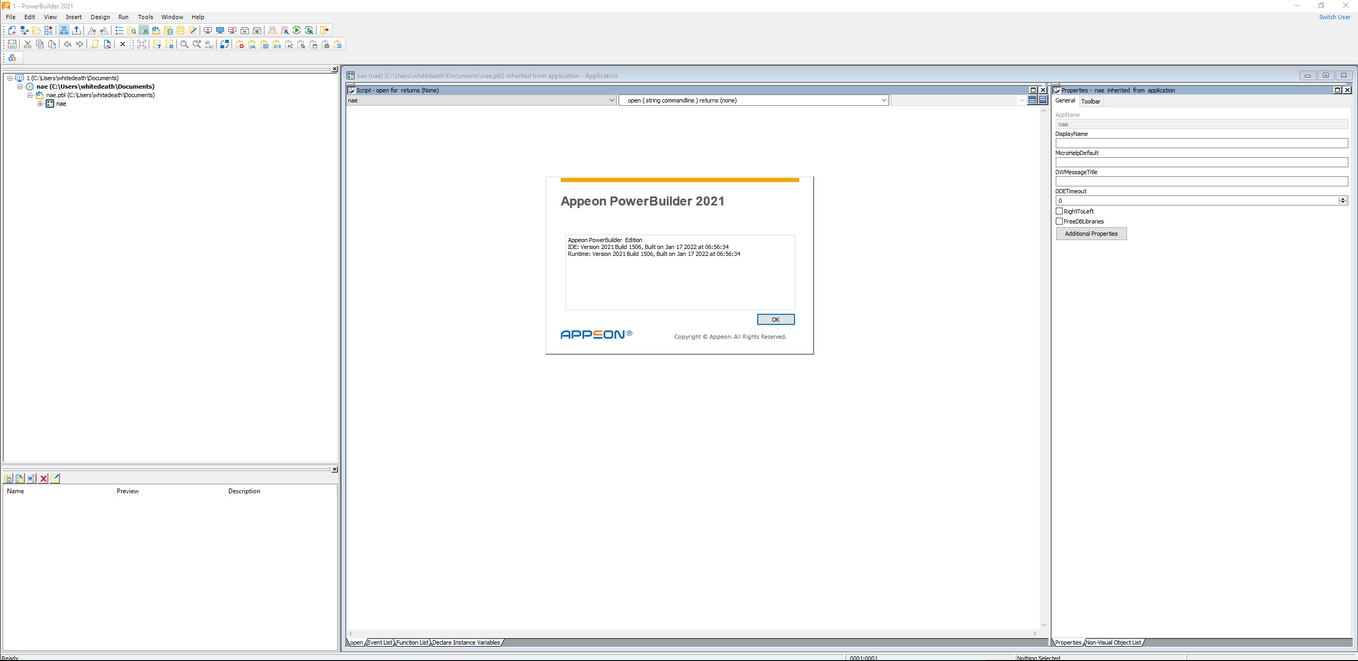Image resolution: width=1358 pixels, height=661 pixels.
Task: Switch to Non-Visual Object List tab
Action: pos(1113,642)
